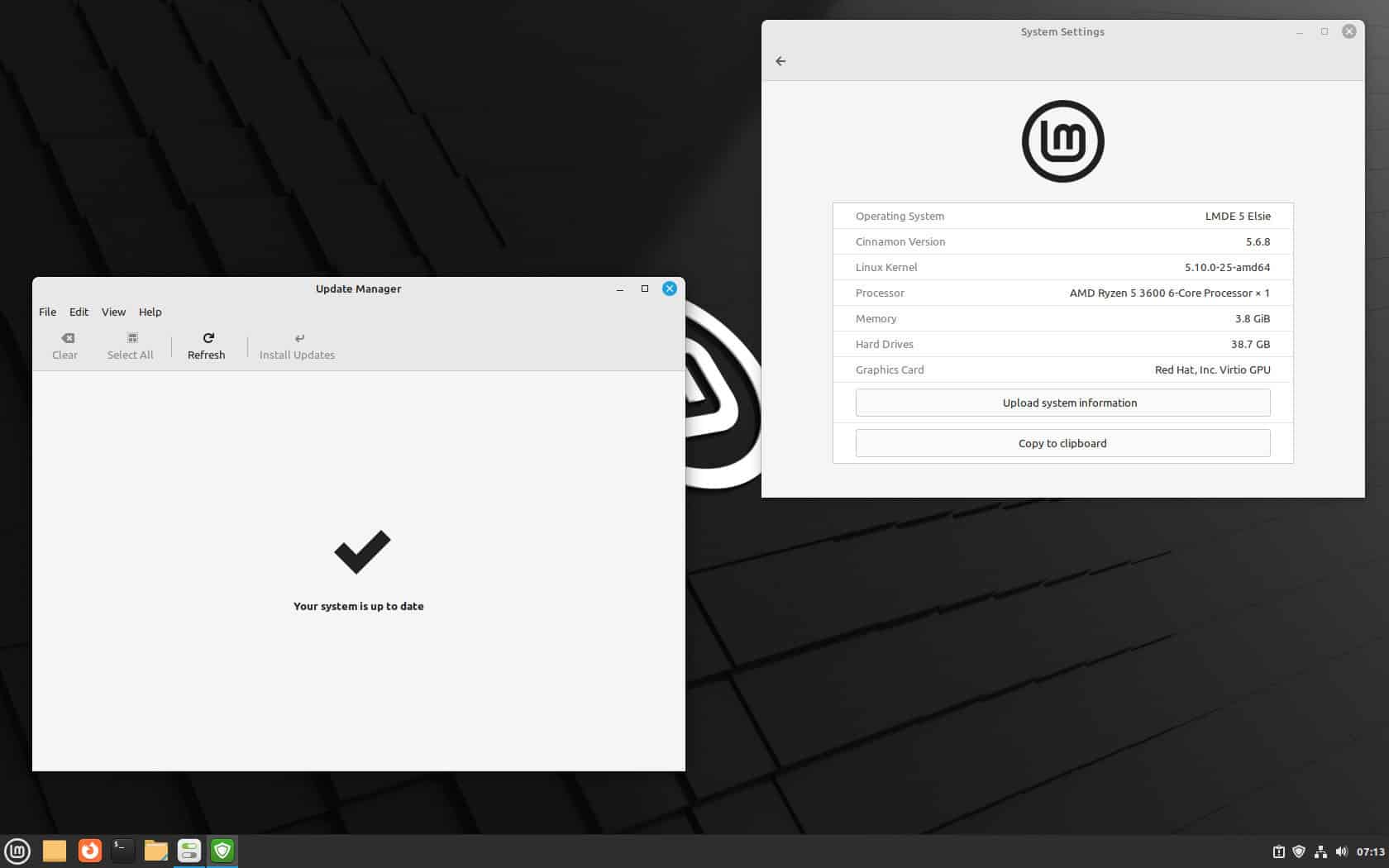Open the File menu in Update Manager
Viewport: 1389px width, 868px height.
(x=47, y=312)
